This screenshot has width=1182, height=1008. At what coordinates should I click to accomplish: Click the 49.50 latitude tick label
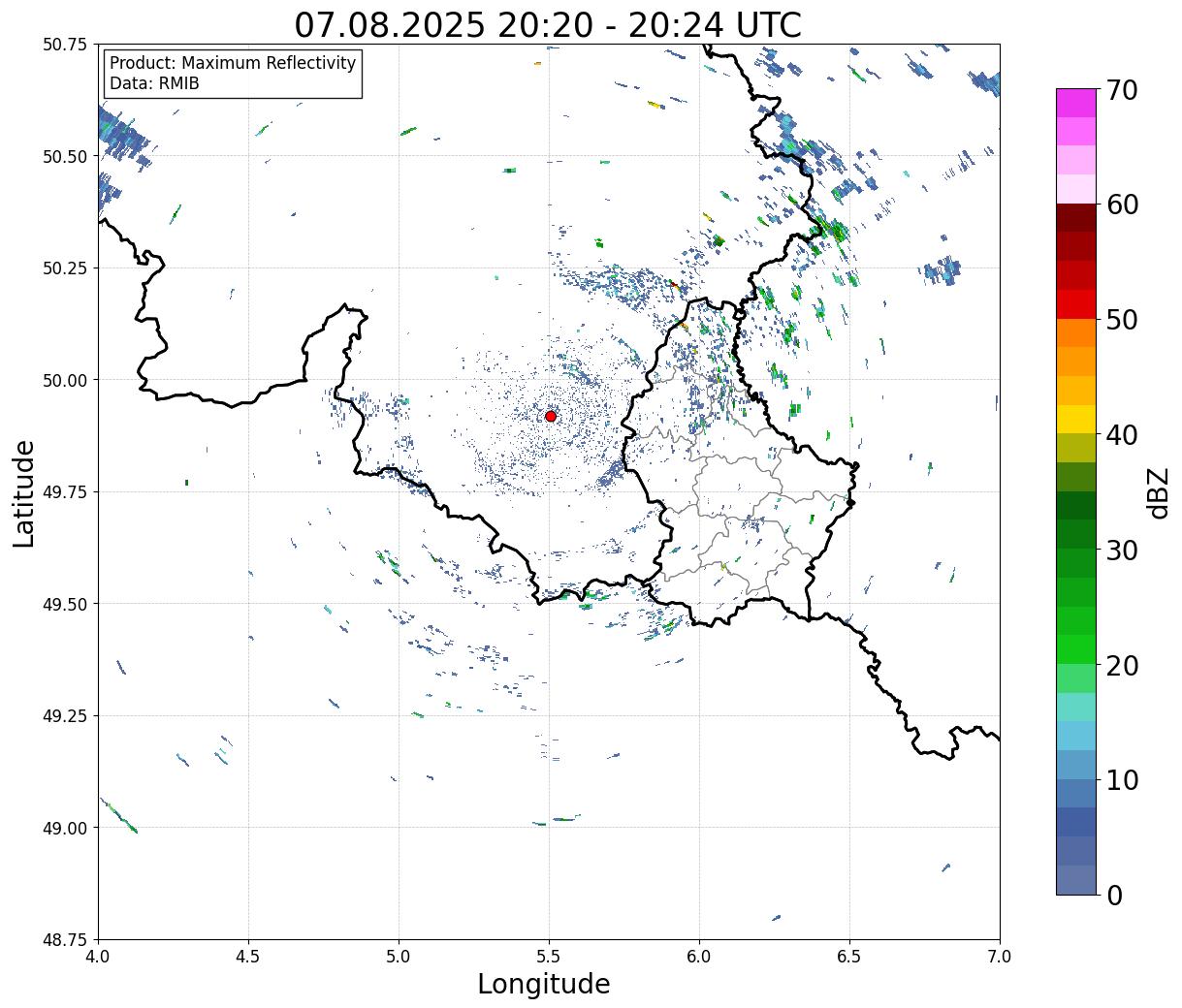(x=65, y=604)
